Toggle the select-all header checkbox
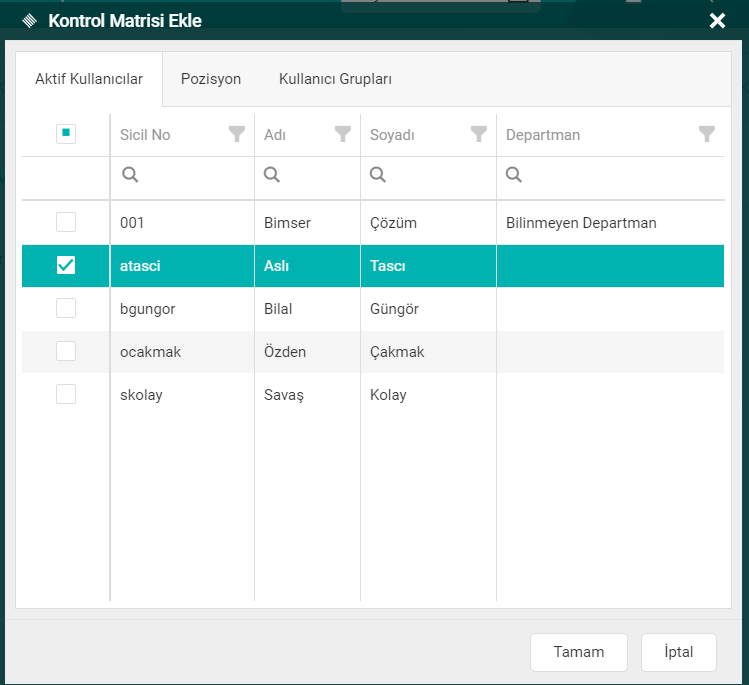 [66, 134]
